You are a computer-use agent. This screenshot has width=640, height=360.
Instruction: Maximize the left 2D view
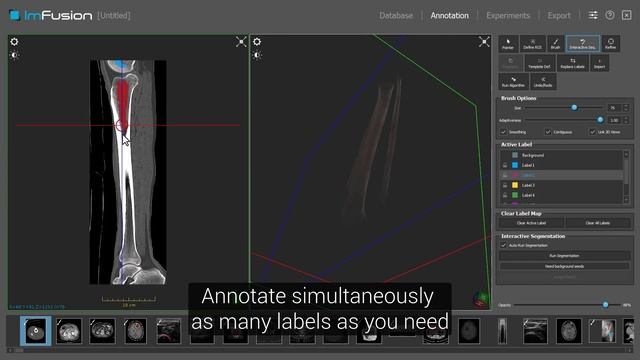pos(241,42)
